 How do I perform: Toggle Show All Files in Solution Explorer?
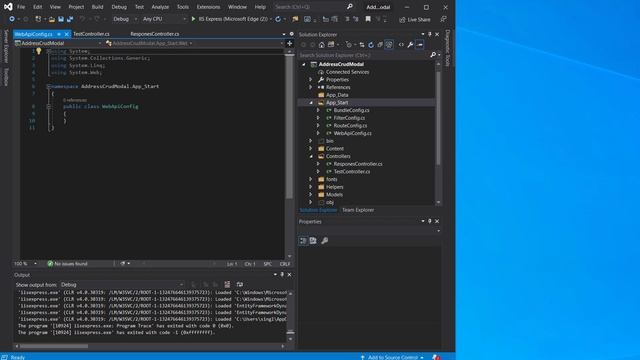[x=389, y=45]
